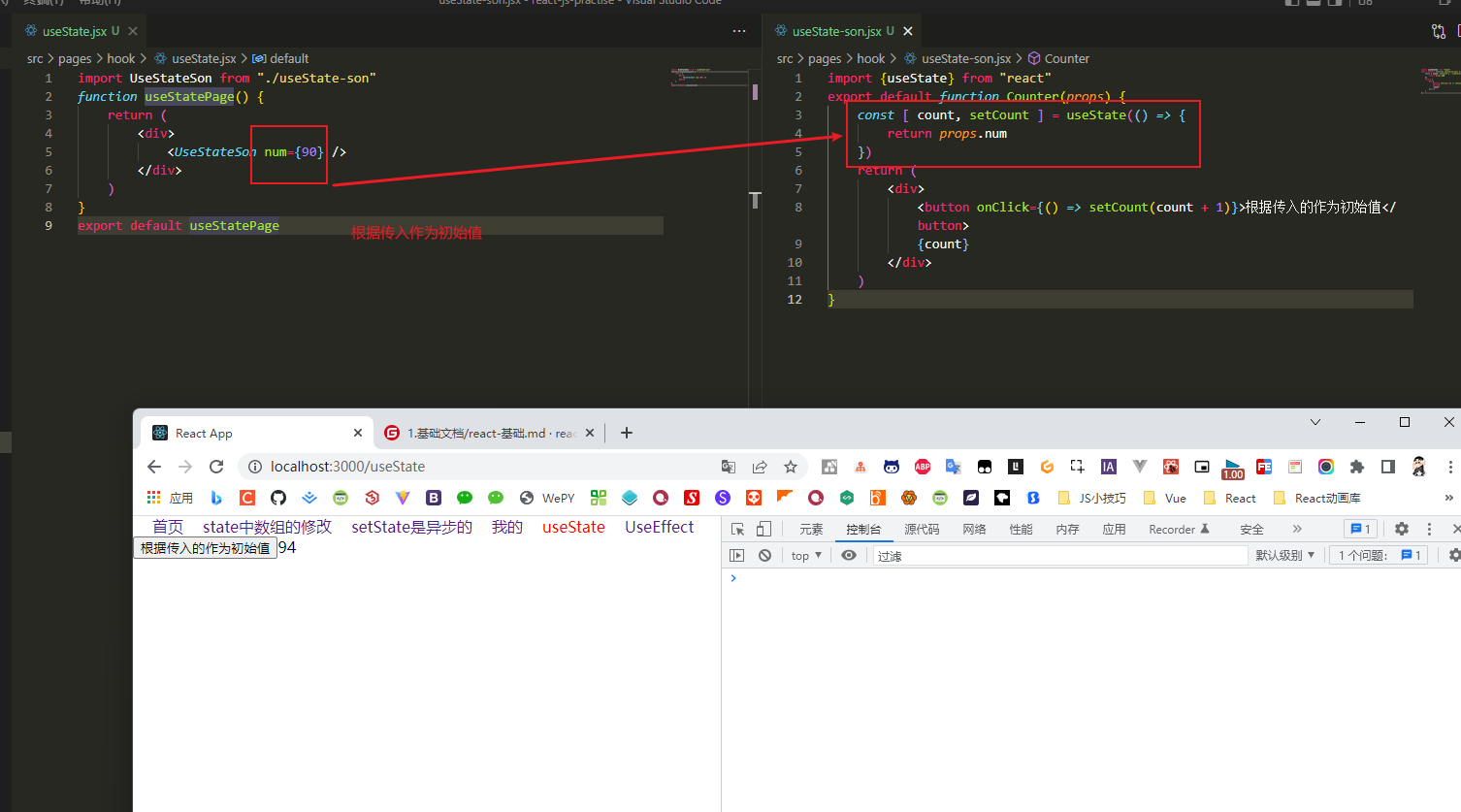Reload the localhost page in Chrome
Screen dimensions: 1461x812
216,467
